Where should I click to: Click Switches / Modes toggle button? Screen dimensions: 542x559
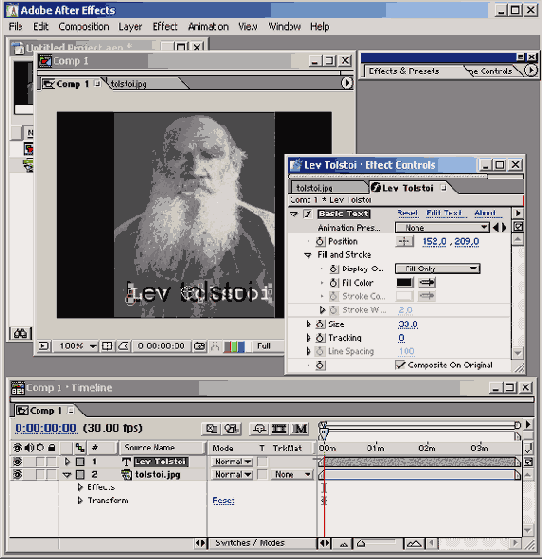point(250,543)
